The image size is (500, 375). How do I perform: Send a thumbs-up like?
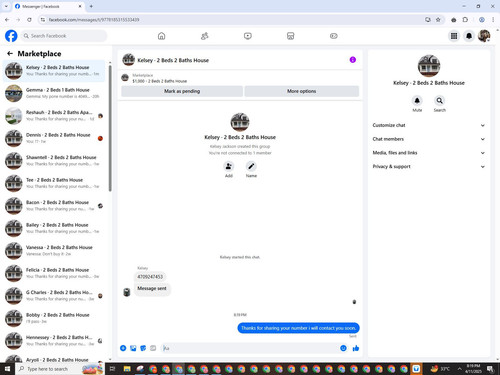pos(356,348)
